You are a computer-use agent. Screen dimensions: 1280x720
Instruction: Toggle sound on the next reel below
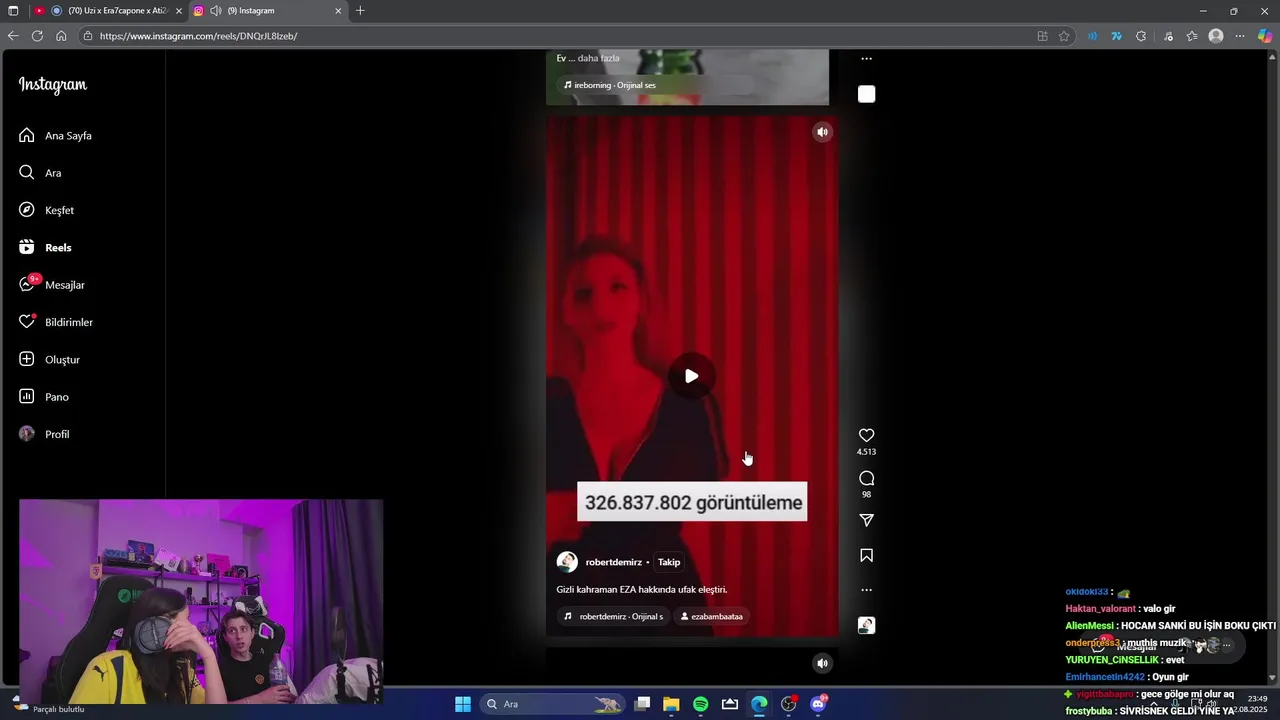(822, 663)
